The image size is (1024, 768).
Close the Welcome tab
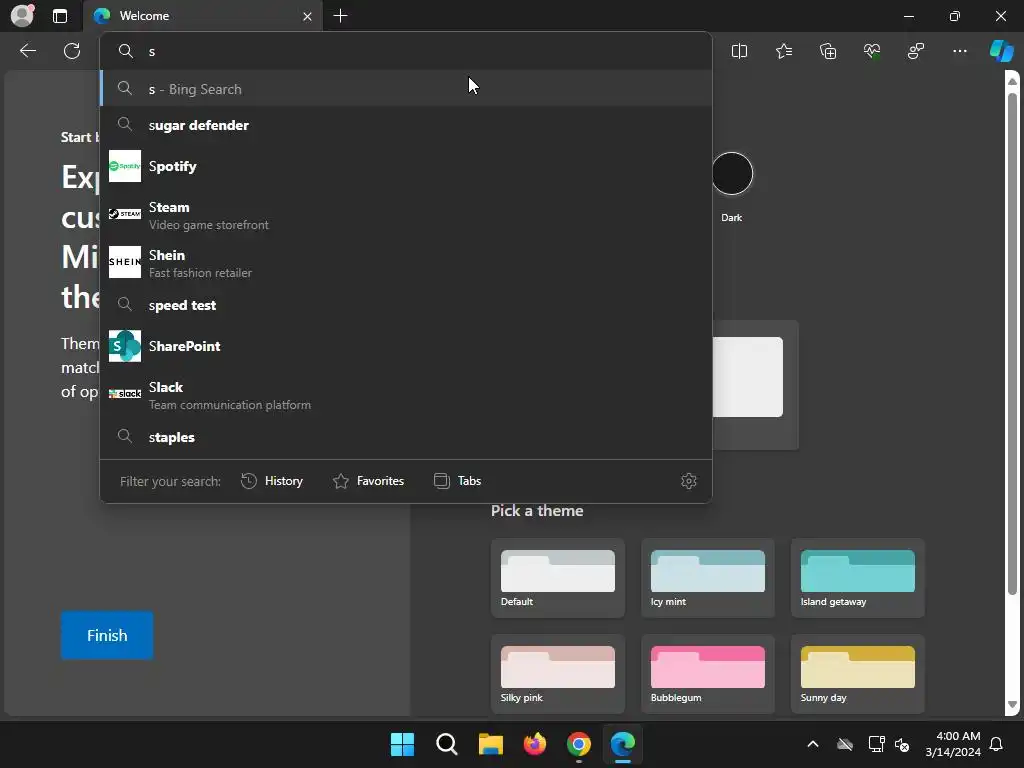[x=307, y=16]
